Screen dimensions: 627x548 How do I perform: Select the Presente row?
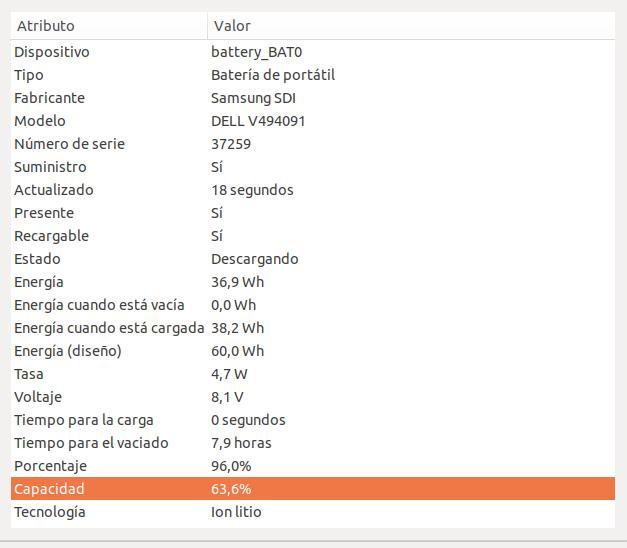point(313,213)
